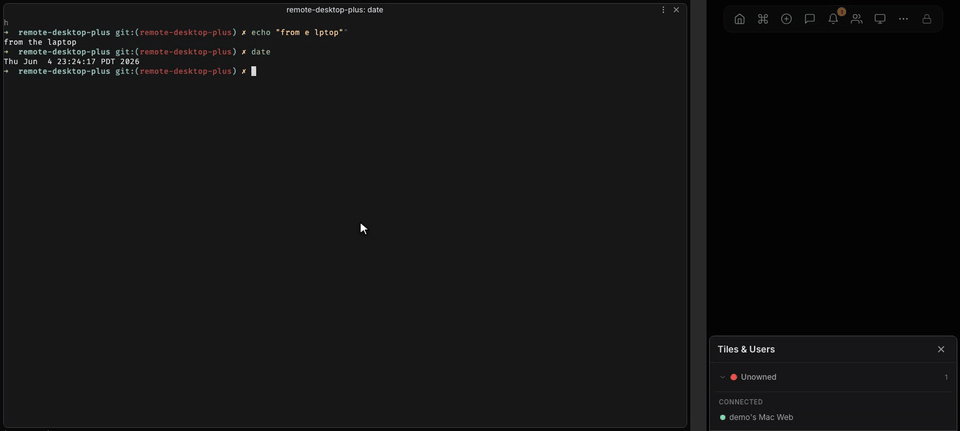Click the monitor screen icon
Image resolution: width=960 pixels, height=431 pixels.
point(880,19)
